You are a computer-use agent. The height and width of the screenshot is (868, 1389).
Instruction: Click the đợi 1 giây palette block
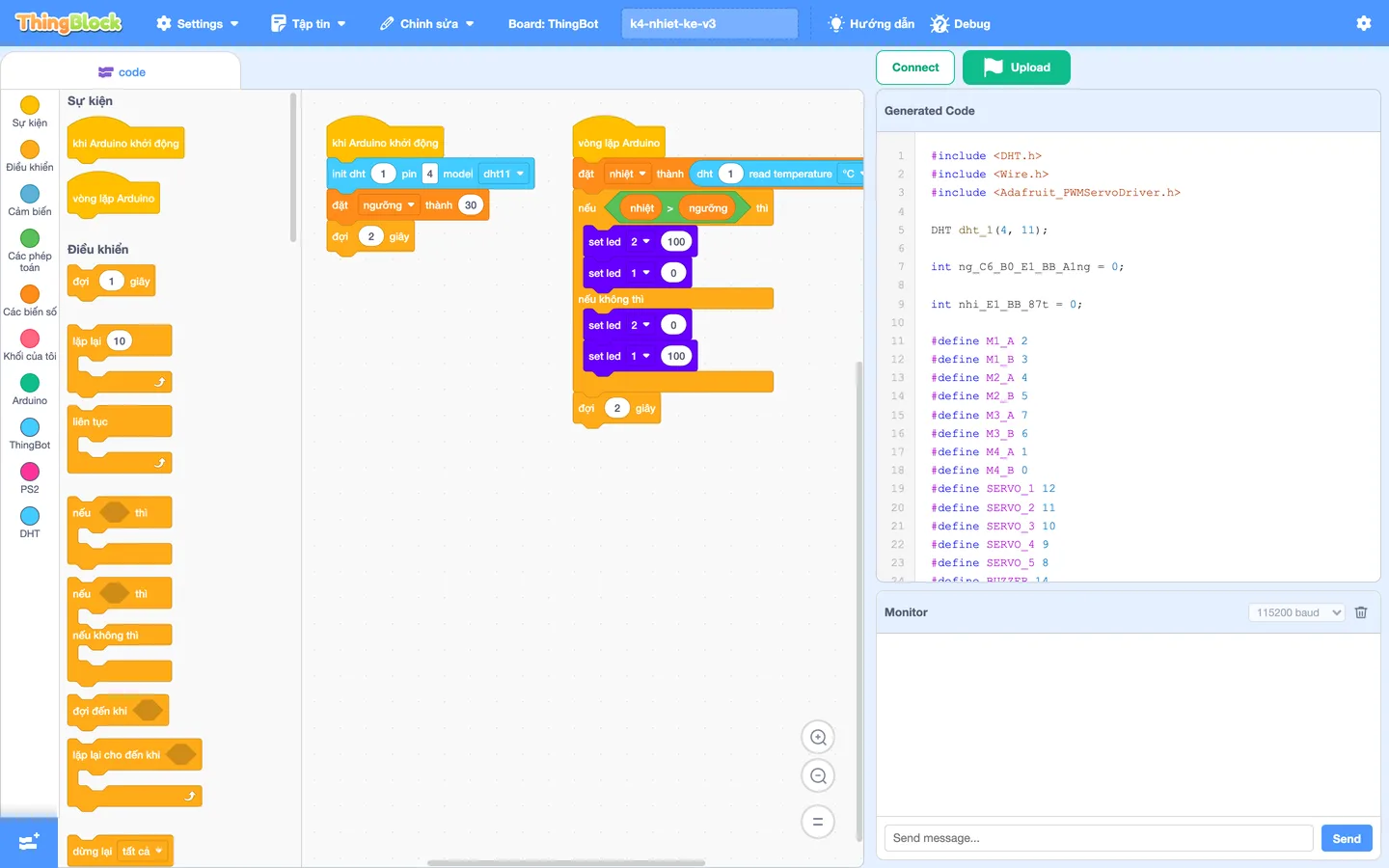[112, 282]
